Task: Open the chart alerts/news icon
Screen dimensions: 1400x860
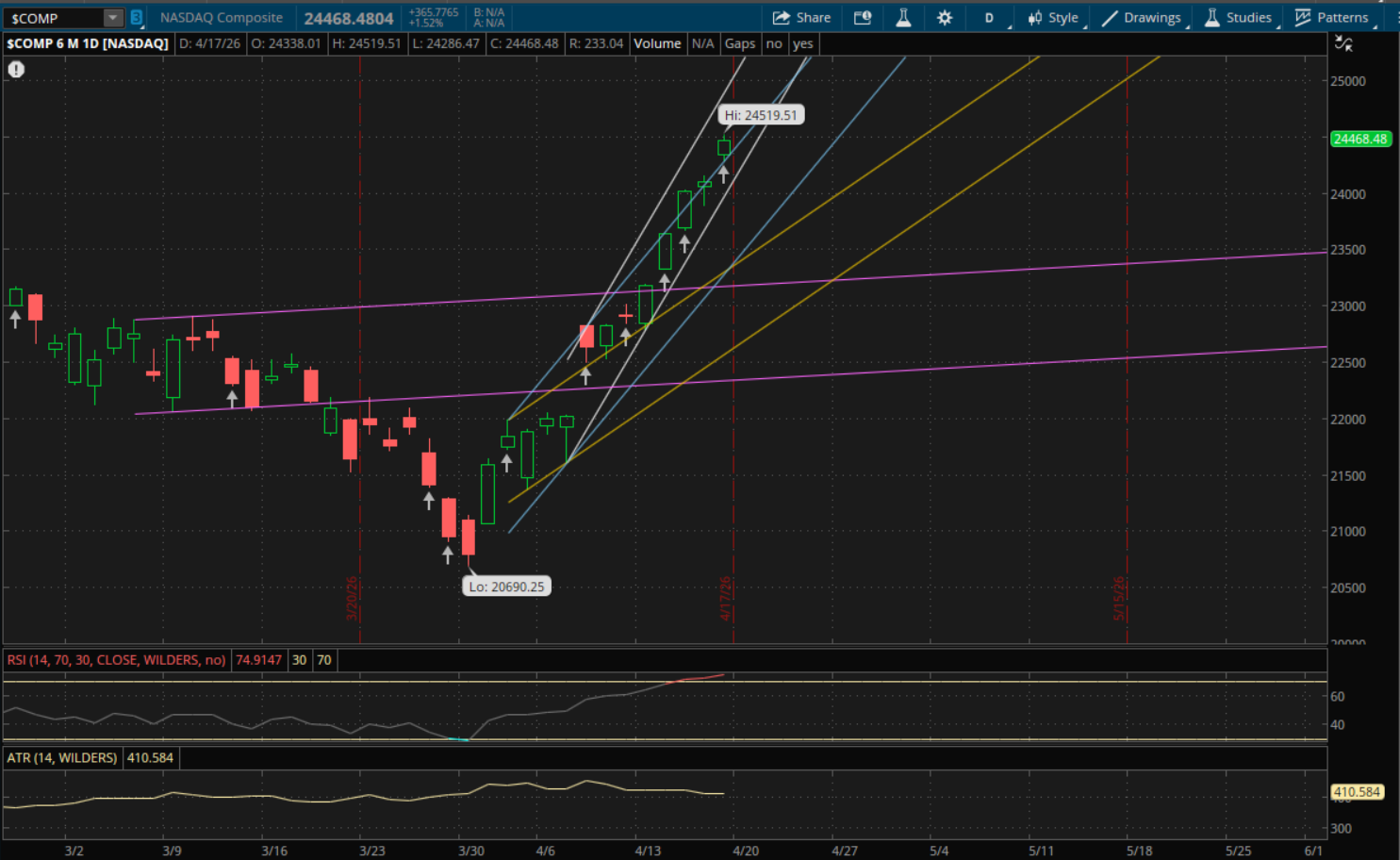Action: pyautogui.click(x=862, y=18)
